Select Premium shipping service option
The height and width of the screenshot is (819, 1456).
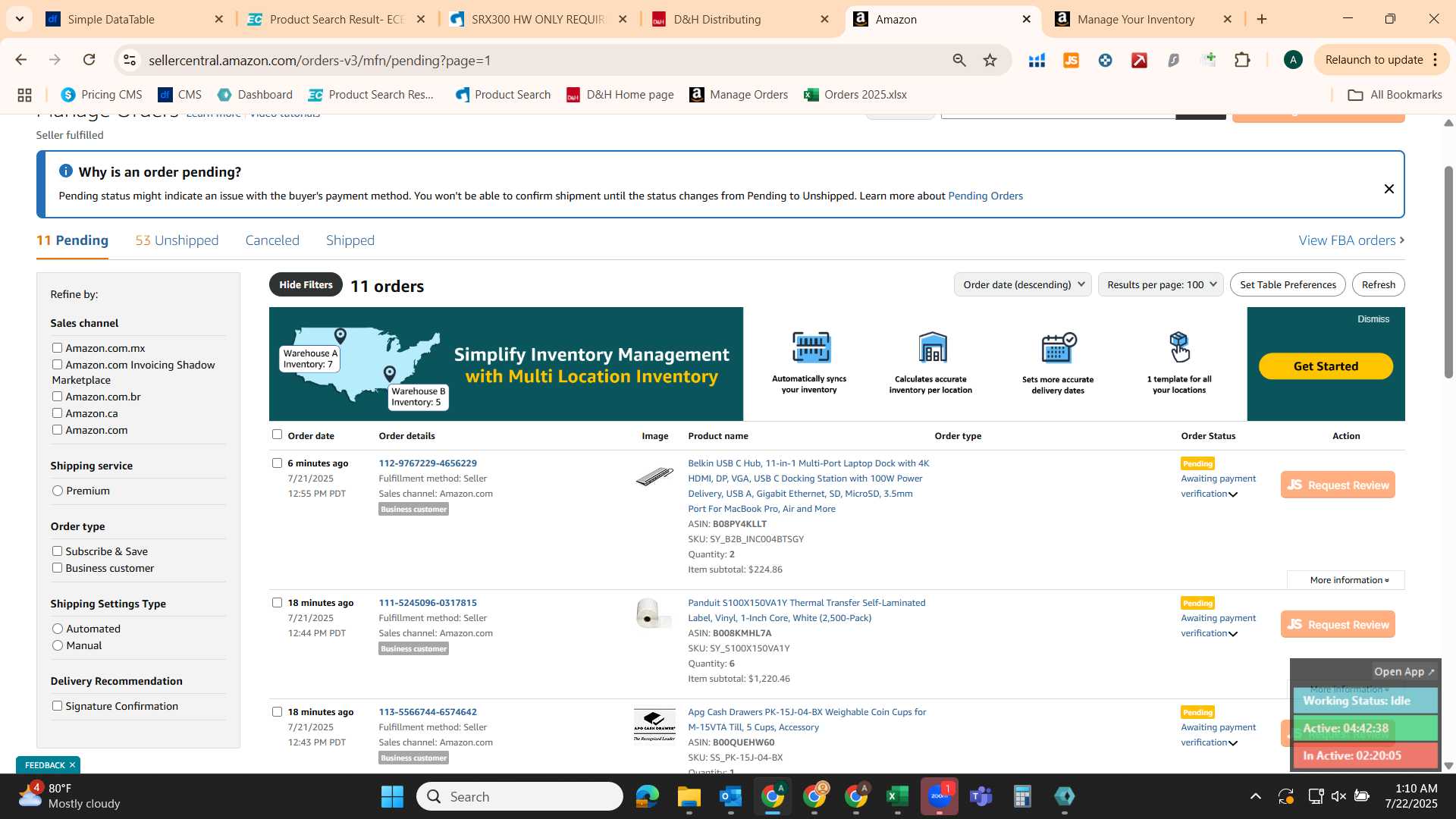57,491
